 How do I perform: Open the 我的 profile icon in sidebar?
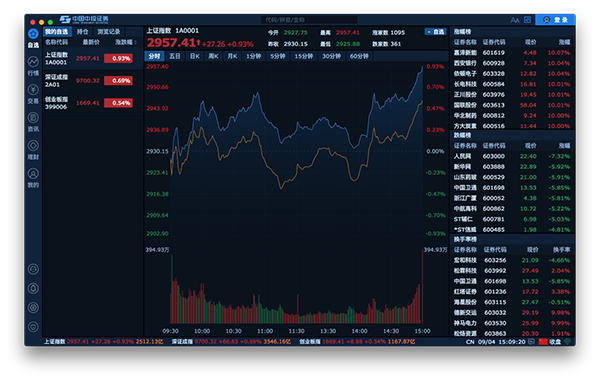coord(33,173)
